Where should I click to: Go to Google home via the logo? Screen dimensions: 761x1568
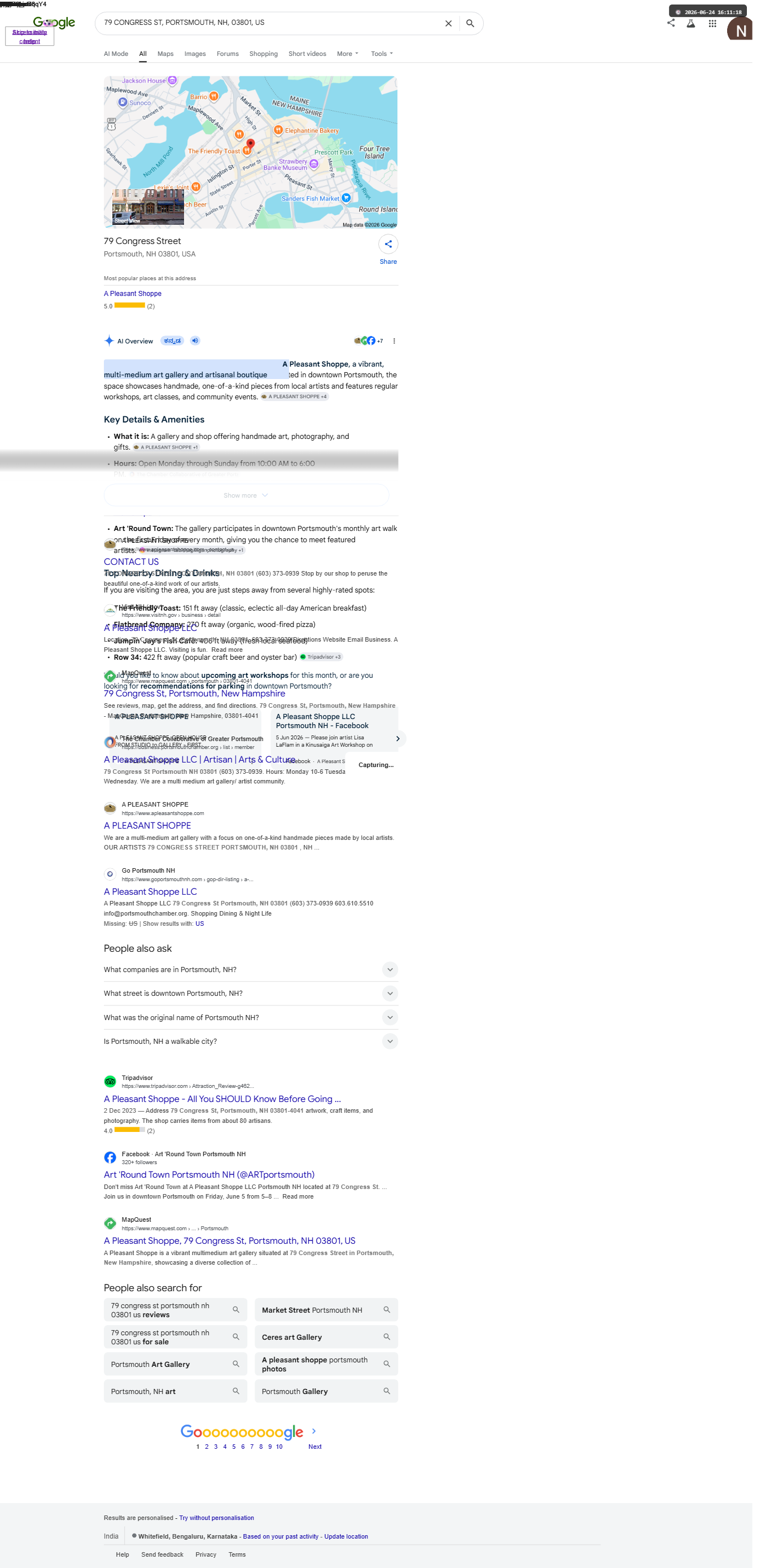(x=55, y=23)
